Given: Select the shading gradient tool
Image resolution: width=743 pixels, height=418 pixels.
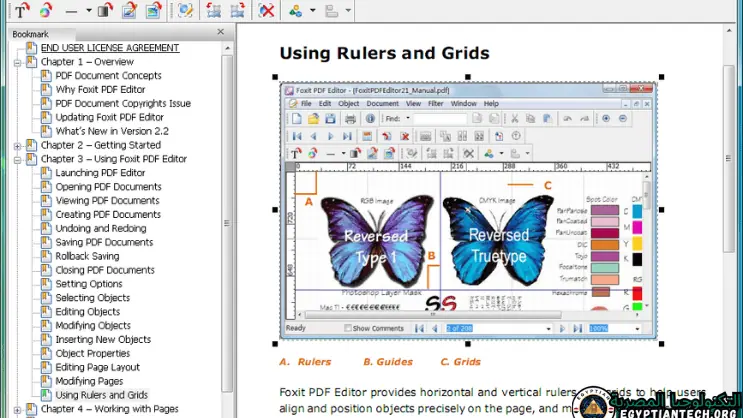Looking at the screenshot, I should (105, 10).
